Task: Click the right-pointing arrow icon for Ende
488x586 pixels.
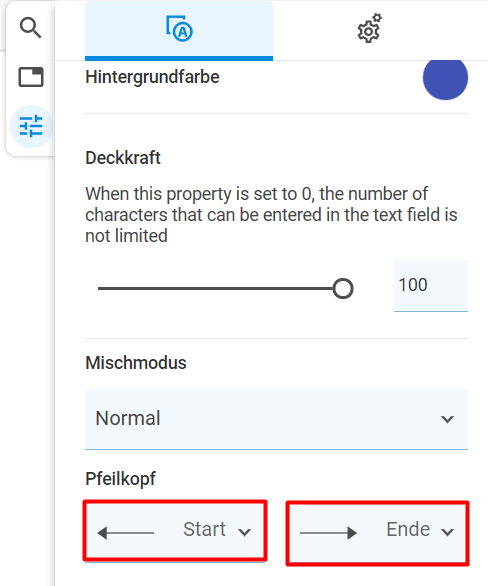Action: click(328, 533)
